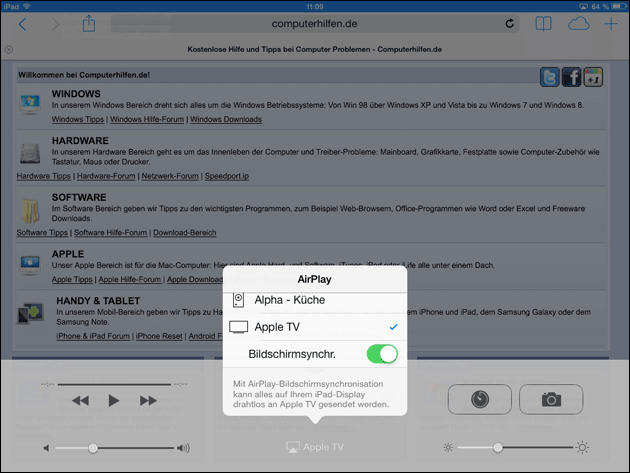
Task: Open the Windows Downloads link
Action: (226, 119)
